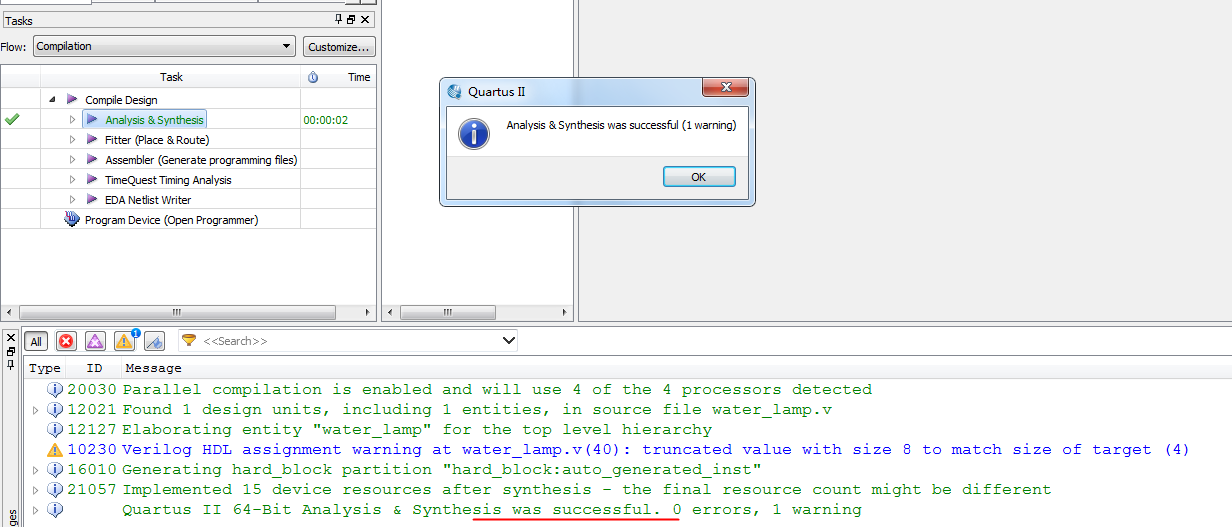Select message 12127 elaborating entity water_lamp
This screenshot has width=1232, height=527.
(x=417, y=430)
